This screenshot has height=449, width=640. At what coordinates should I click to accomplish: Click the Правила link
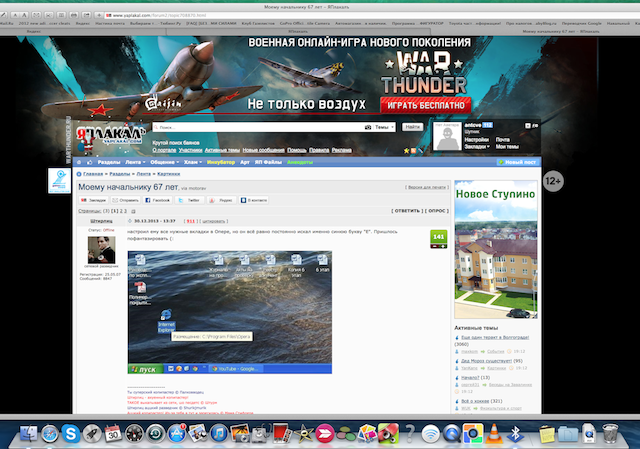pos(319,150)
